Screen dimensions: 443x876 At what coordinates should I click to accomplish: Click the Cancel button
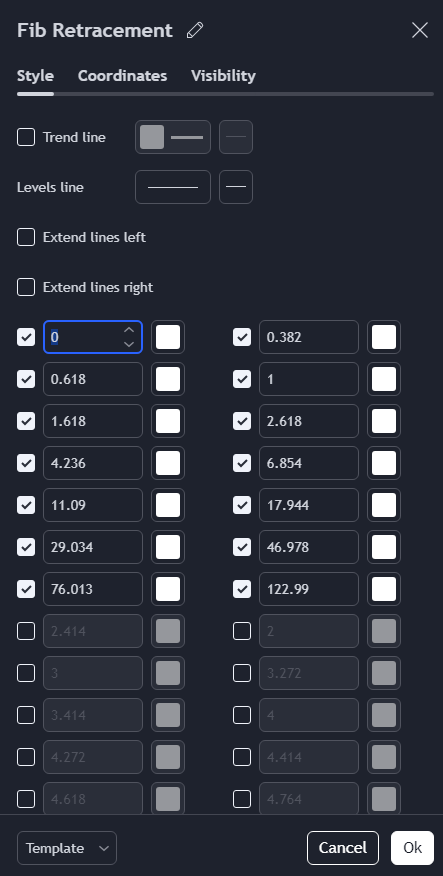[x=343, y=848]
